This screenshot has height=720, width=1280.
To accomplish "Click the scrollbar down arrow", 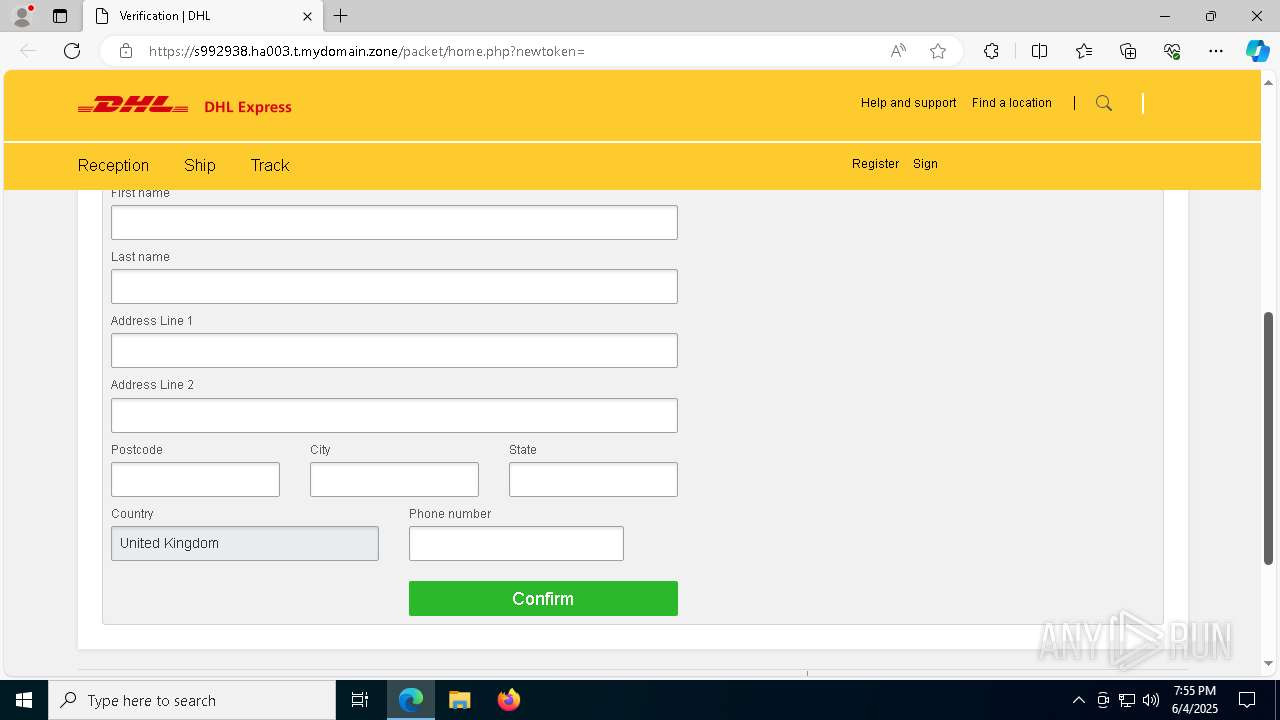I will pos(1268,663).
